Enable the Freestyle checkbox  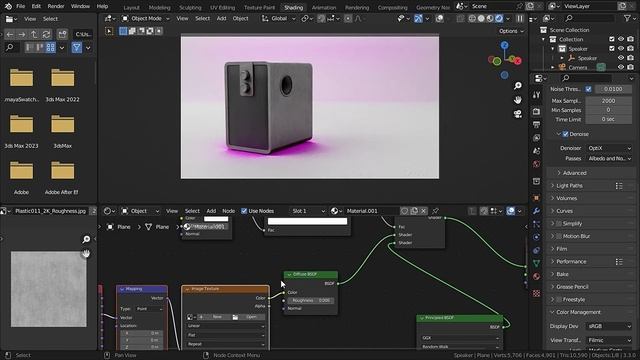click(x=559, y=300)
